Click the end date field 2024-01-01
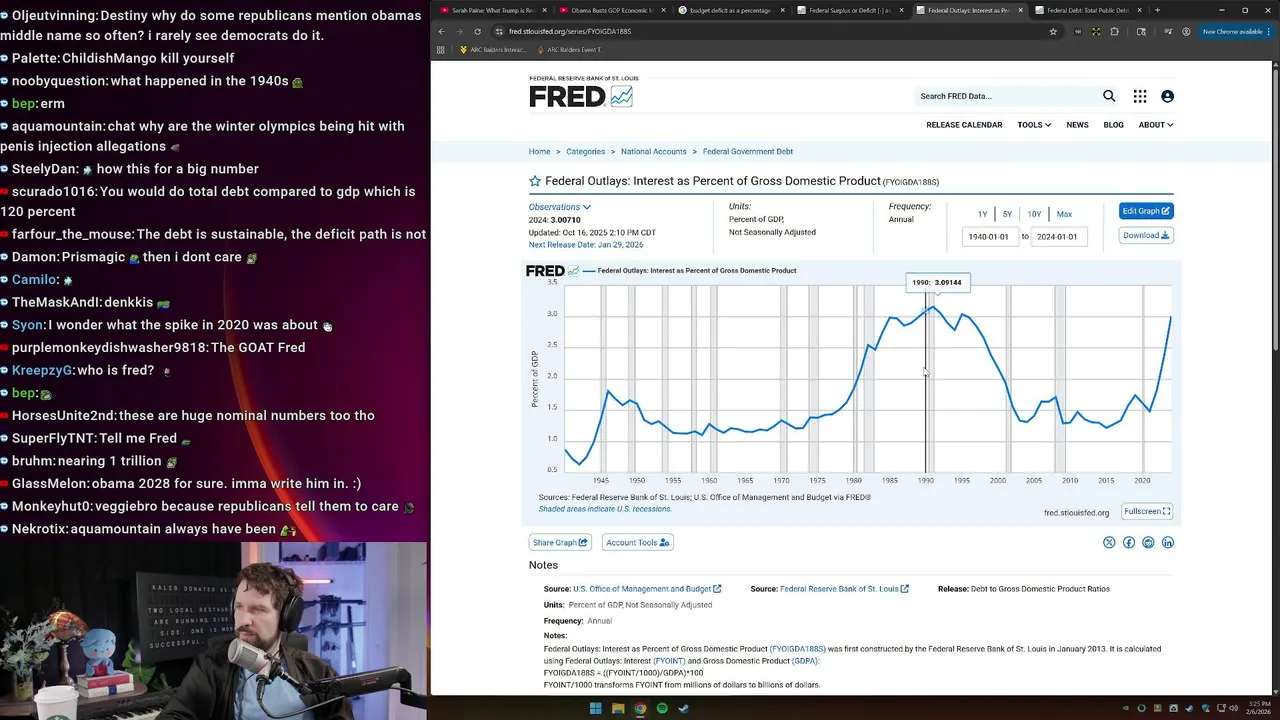 tap(1058, 237)
